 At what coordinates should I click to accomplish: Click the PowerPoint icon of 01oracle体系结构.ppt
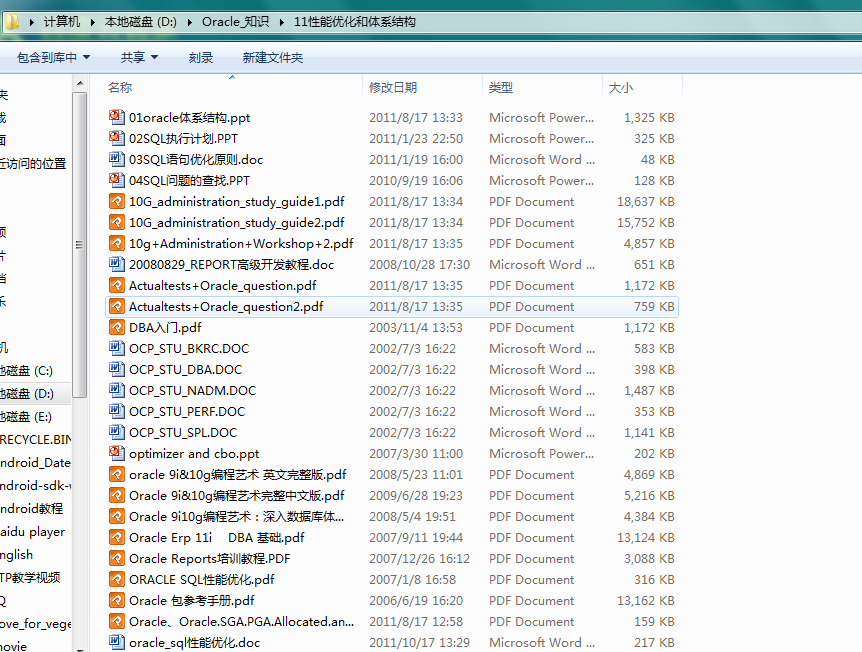click(x=117, y=117)
